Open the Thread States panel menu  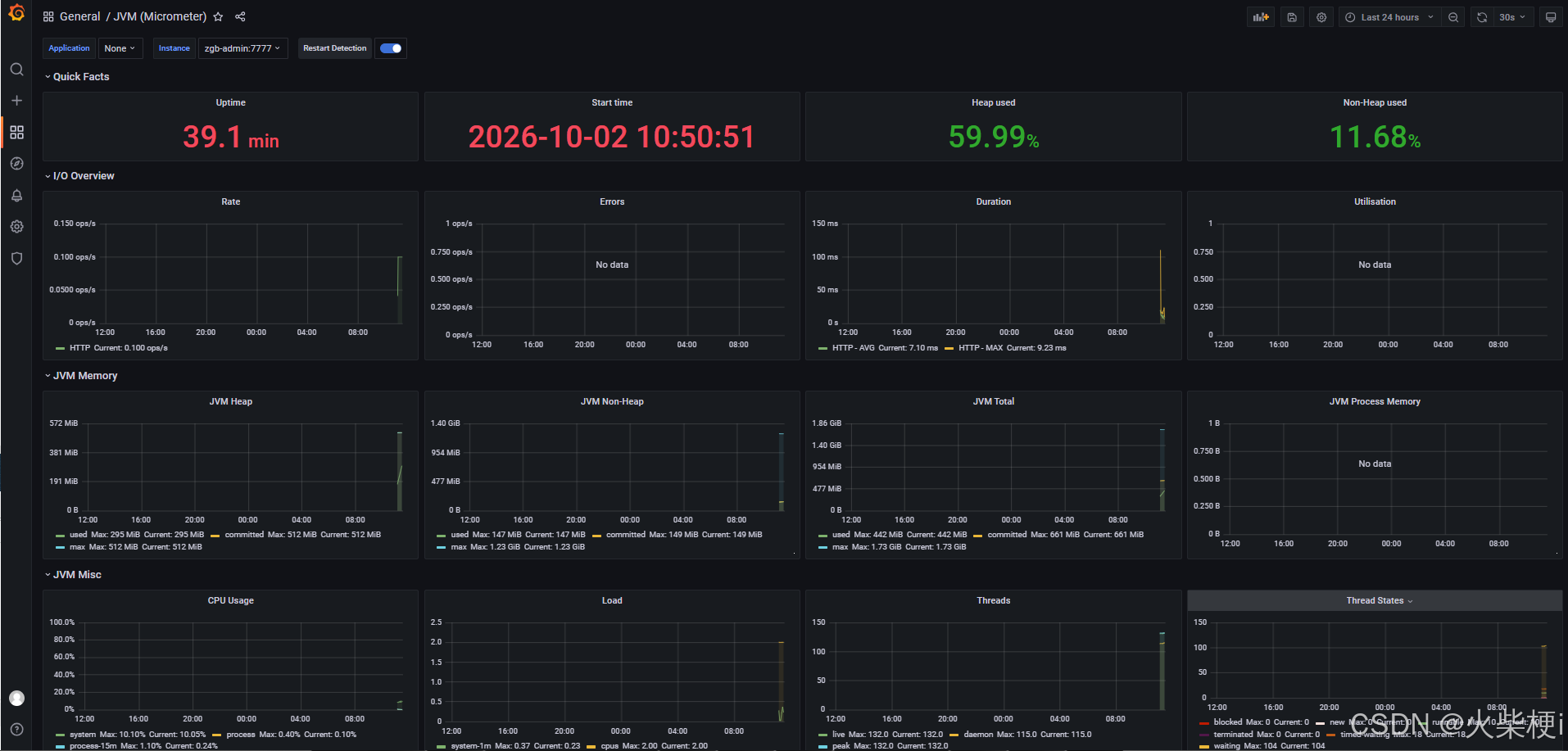pyautogui.click(x=1379, y=600)
